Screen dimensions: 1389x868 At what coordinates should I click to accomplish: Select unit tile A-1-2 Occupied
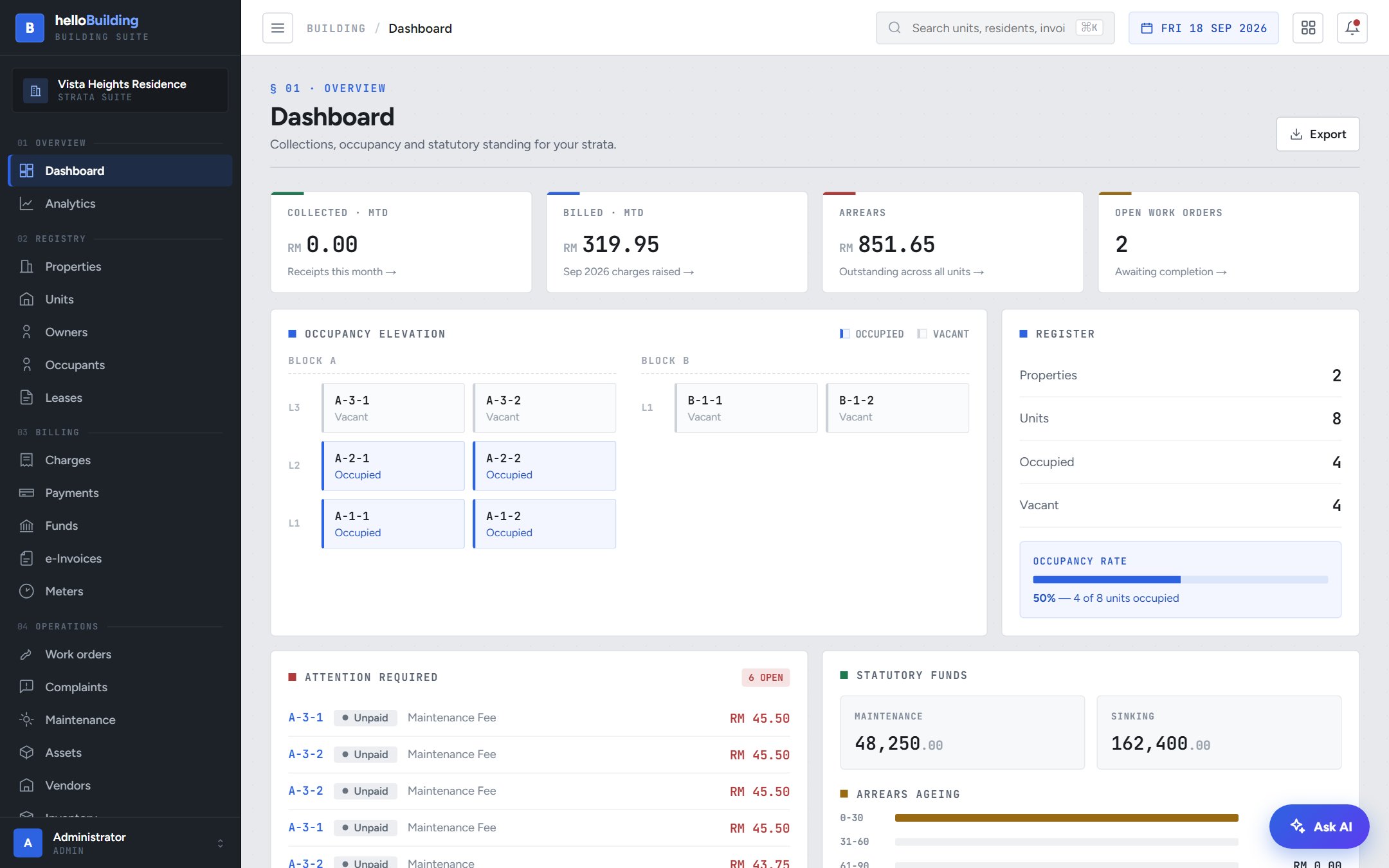tap(544, 523)
